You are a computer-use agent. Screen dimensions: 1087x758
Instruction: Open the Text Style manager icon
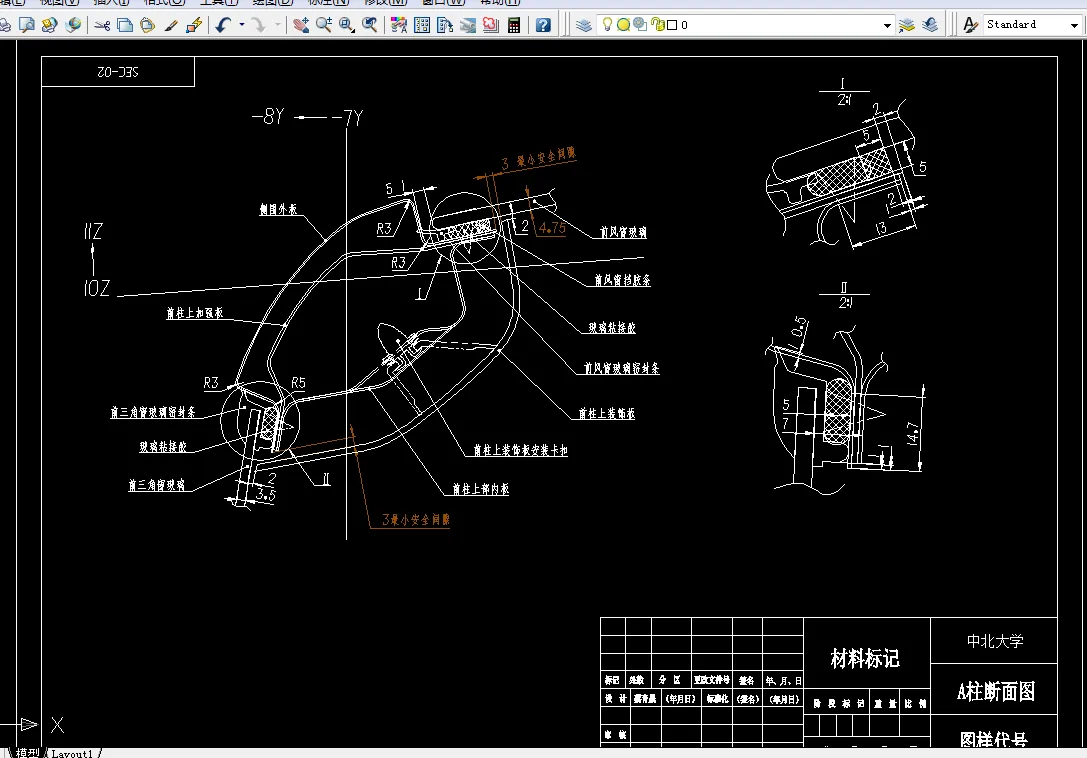[x=971, y=25]
